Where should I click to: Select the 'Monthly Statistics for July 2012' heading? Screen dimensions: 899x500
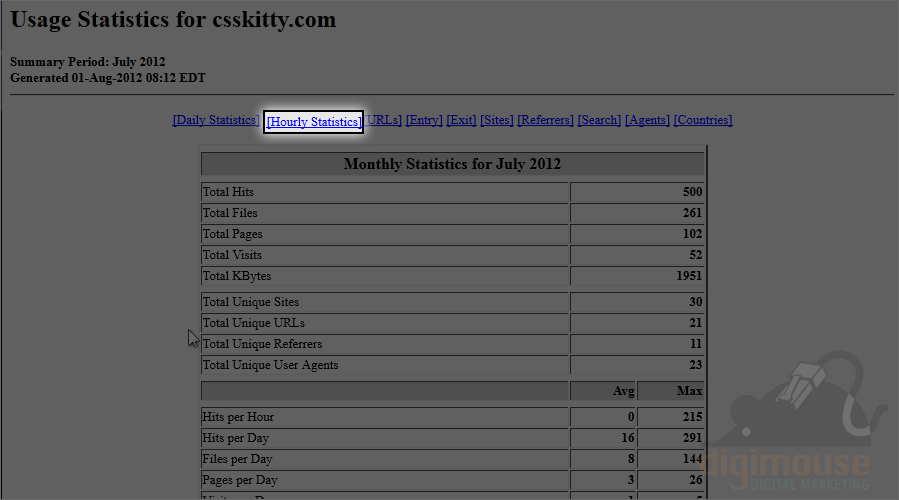[452, 164]
